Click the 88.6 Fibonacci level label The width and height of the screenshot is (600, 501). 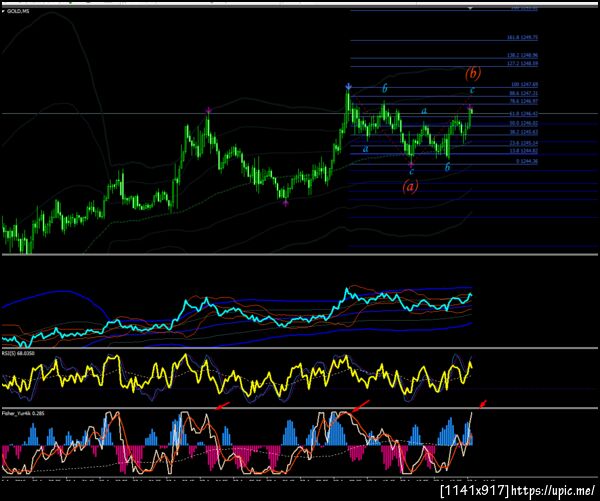[523, 93]
